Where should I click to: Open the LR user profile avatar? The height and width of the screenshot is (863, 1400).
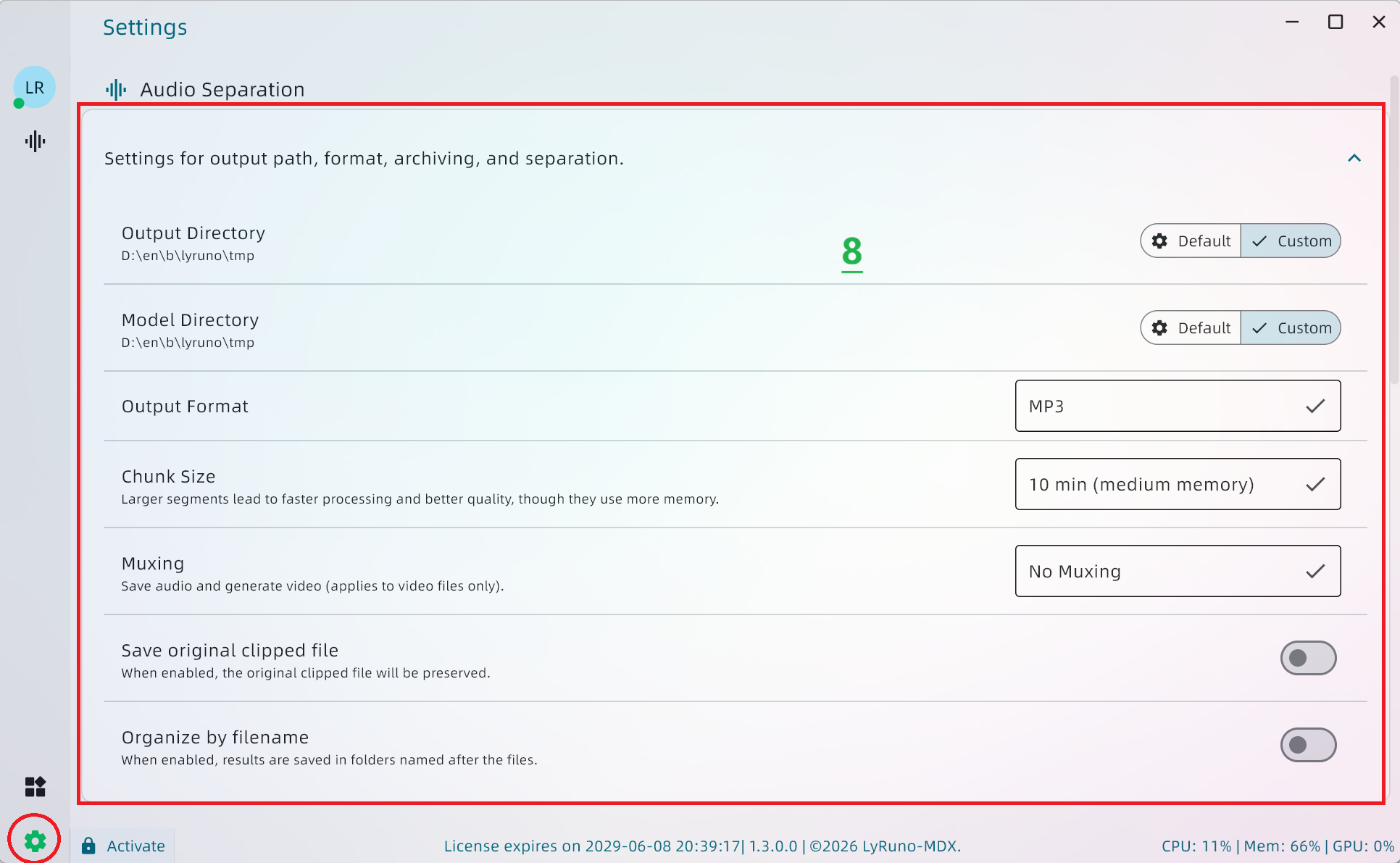click(33, 87)
